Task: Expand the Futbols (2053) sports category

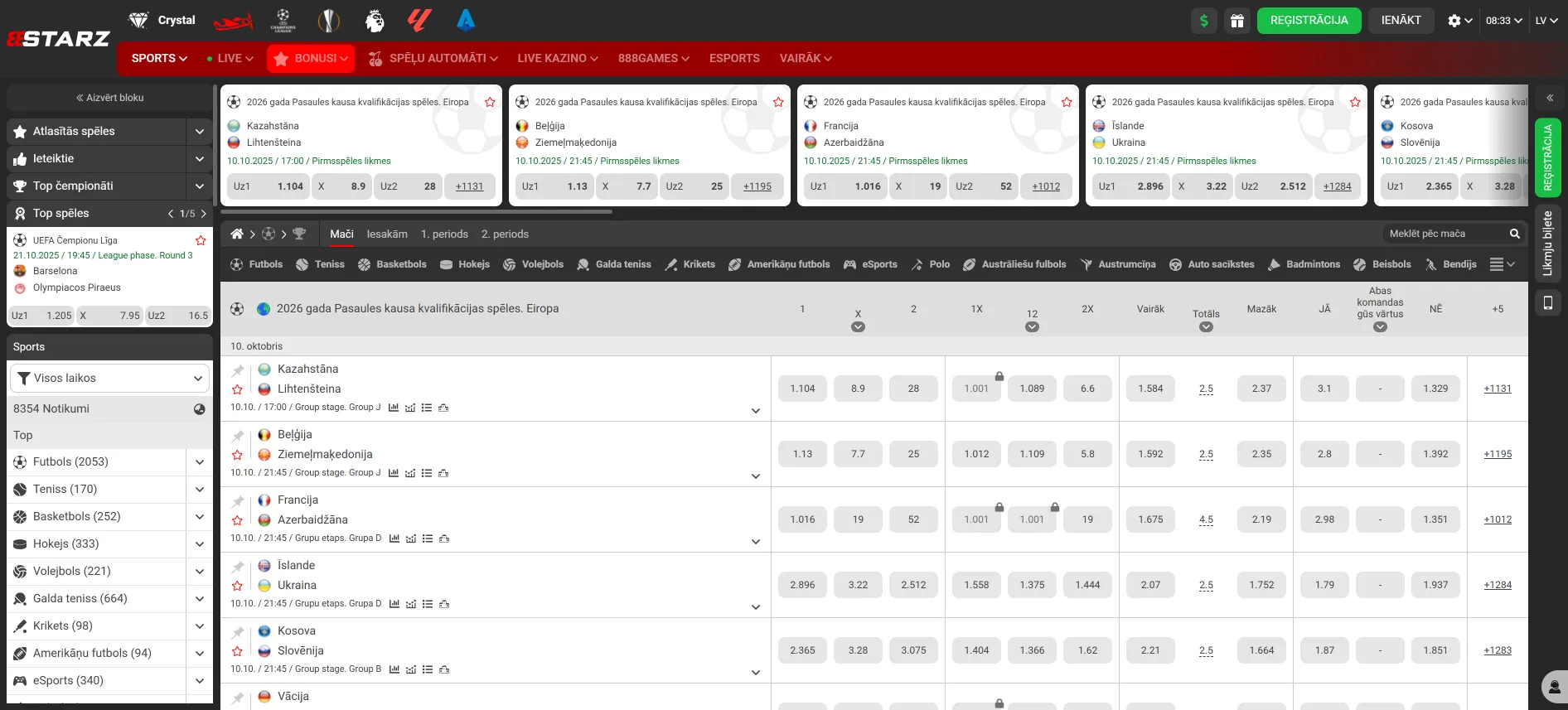Action: (x=200, y=462)
